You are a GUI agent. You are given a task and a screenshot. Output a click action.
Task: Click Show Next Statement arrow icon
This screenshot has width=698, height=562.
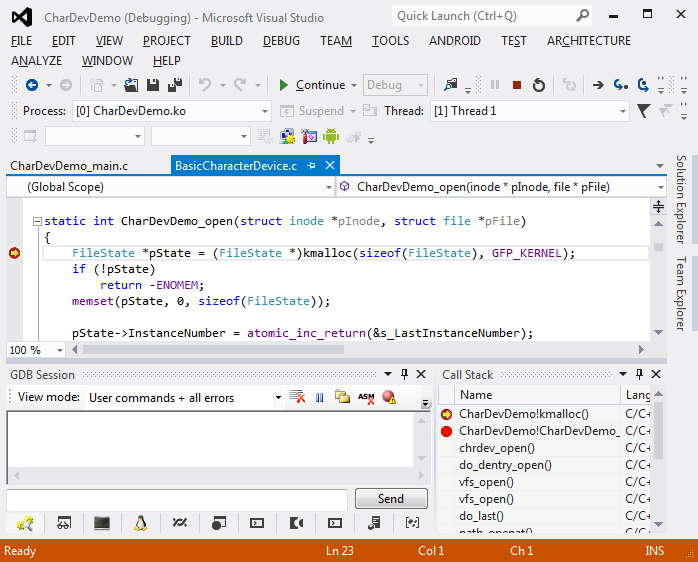pyautogui.click(x=598, y=85)
